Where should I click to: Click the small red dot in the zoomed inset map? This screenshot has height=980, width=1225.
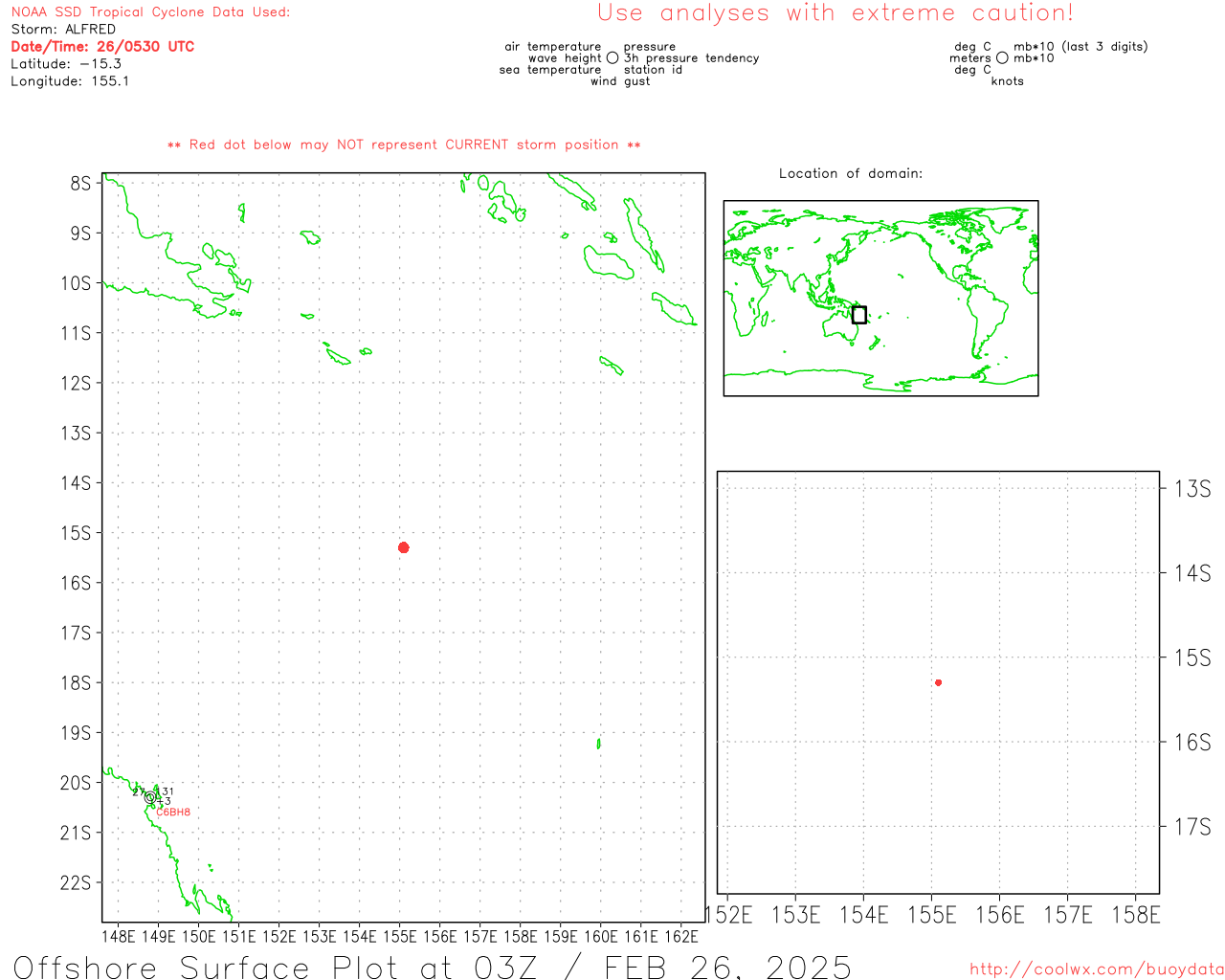coord(939,682)
